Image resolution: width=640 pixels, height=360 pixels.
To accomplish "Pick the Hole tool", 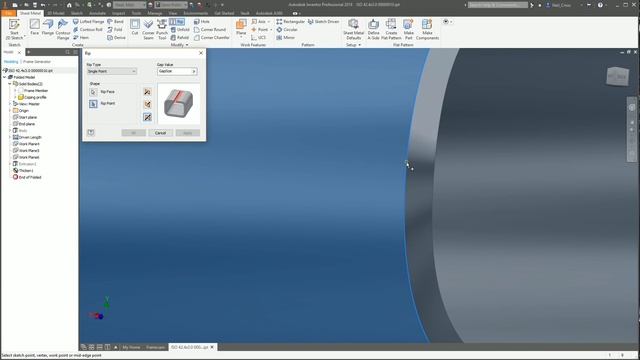I will tap(202, 21).
